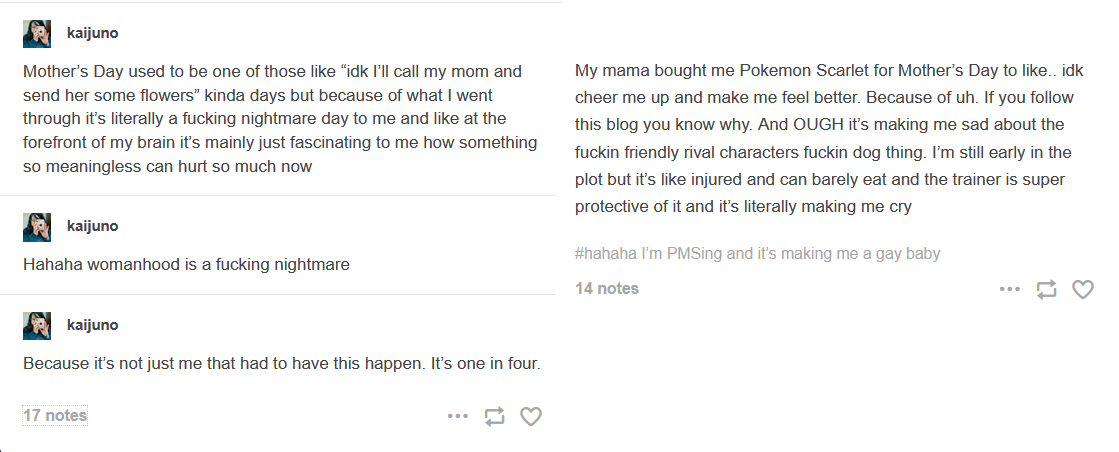Open the ellipsis menu on the 14 notes post
1119x452 pixels.
[1010, 289]
